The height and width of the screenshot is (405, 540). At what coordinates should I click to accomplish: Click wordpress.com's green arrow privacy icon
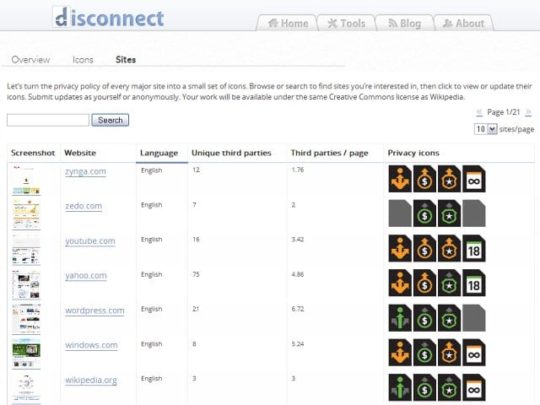[400, 318]
